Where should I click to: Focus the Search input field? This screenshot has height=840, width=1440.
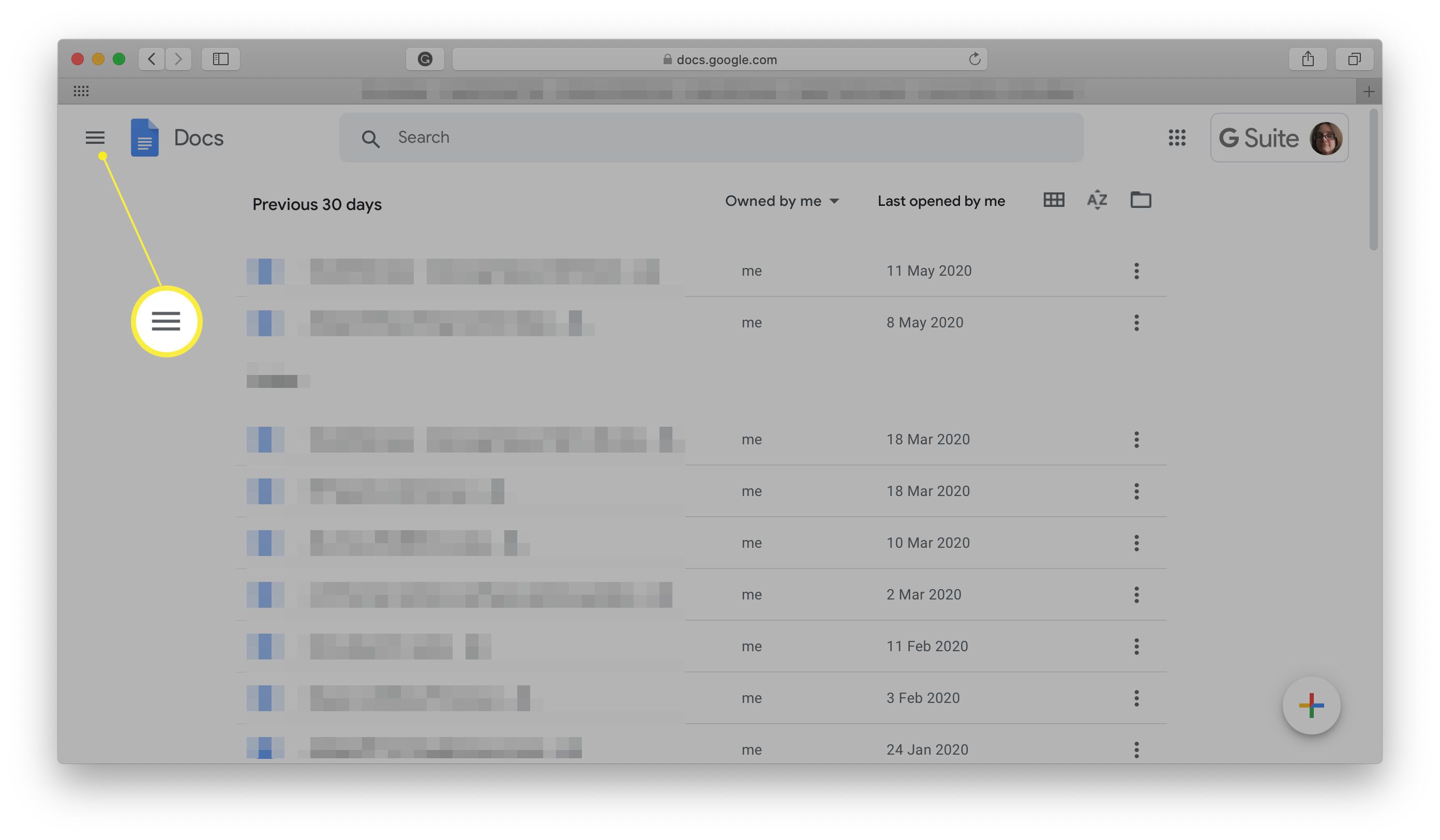[x=711, y=138]
